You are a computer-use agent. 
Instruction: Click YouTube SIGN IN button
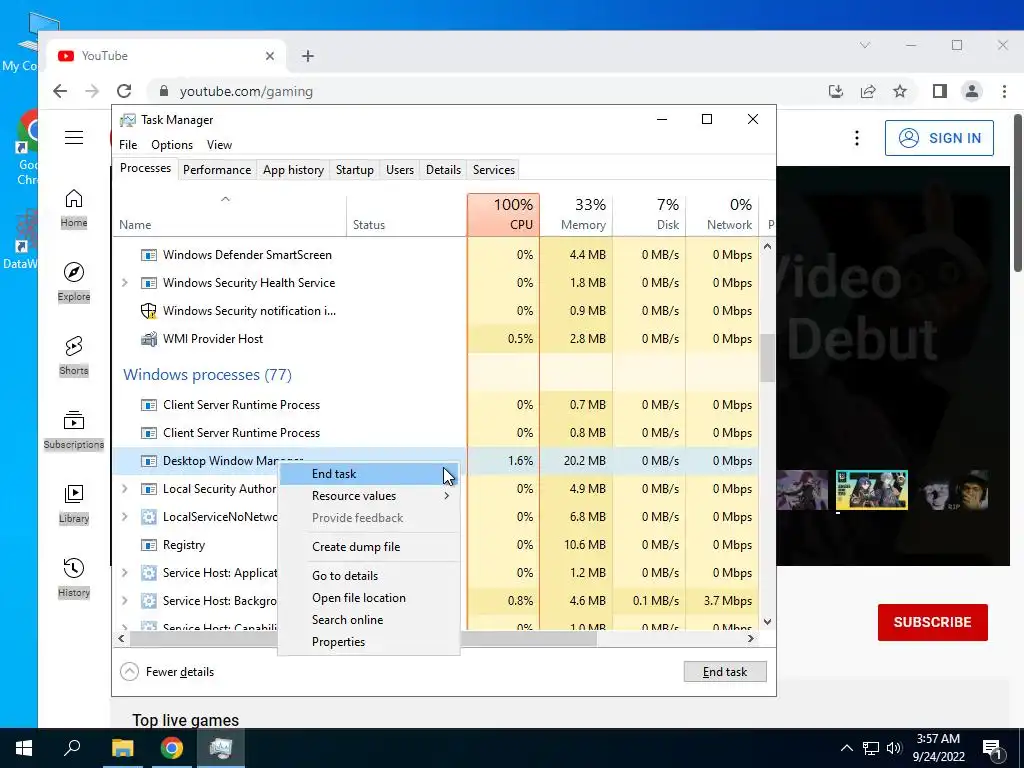(939, 138)
